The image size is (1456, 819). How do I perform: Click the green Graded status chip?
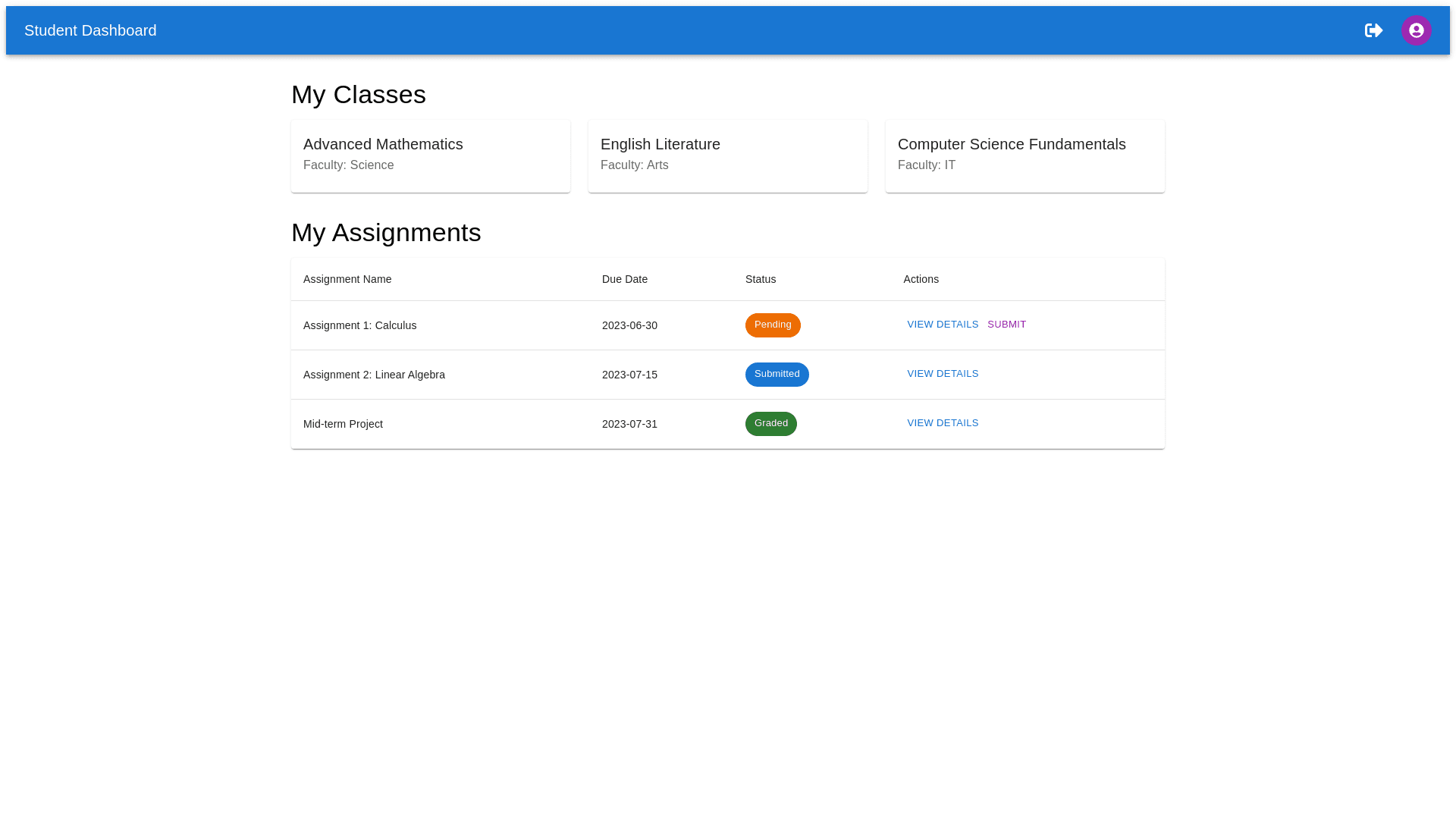tap(770, 424)
